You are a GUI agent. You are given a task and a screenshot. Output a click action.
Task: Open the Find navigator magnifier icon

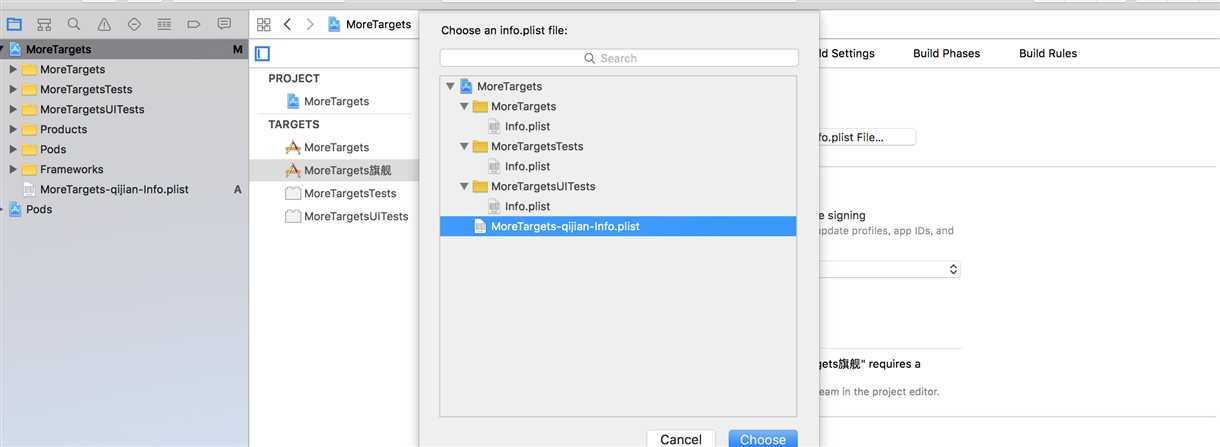pos(74,23)
